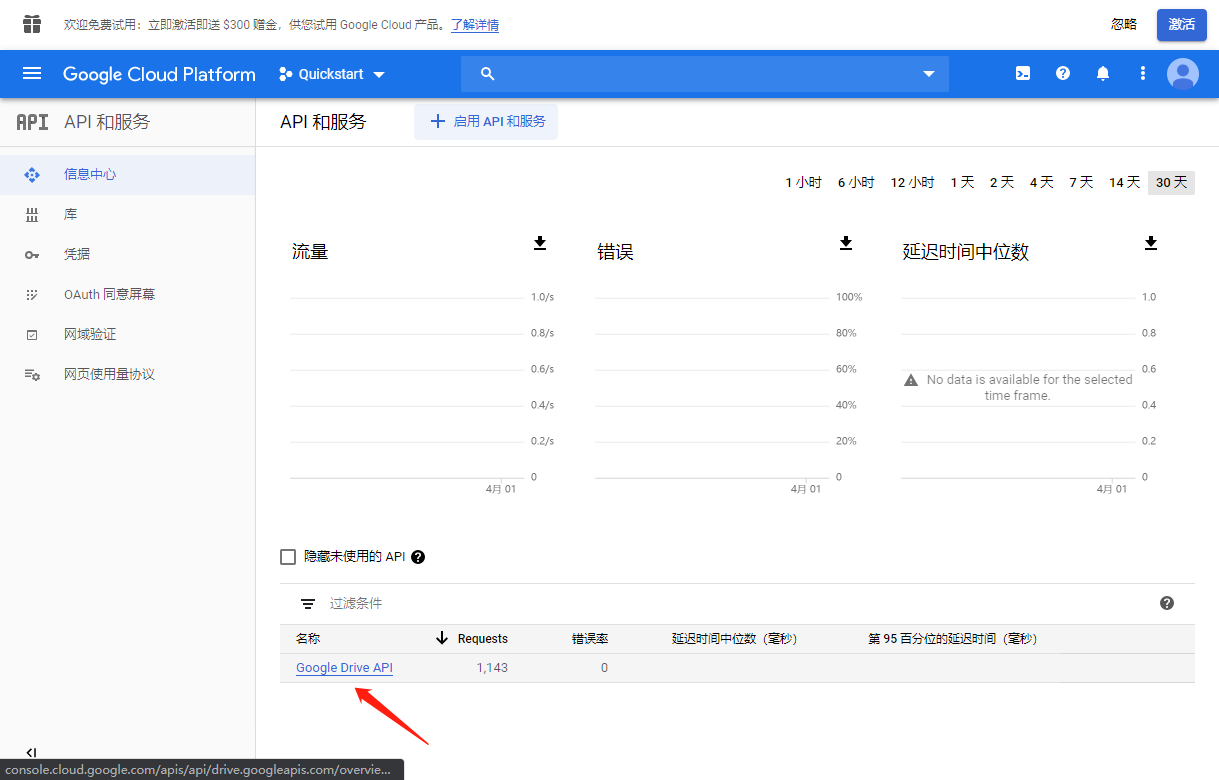Open the hamburger navigation menu

(x=32, y=74)
